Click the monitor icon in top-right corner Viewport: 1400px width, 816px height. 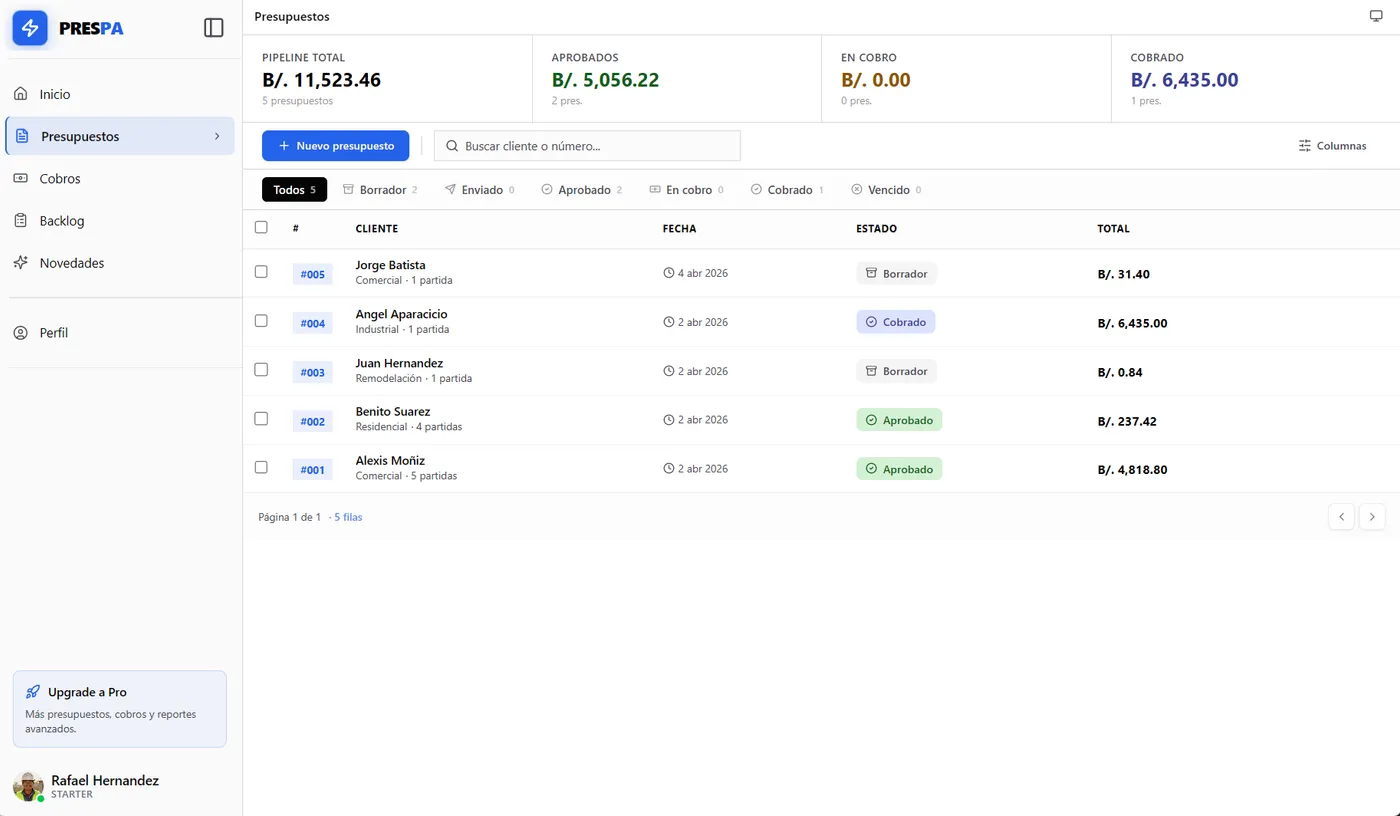(x=1376, y=16)
